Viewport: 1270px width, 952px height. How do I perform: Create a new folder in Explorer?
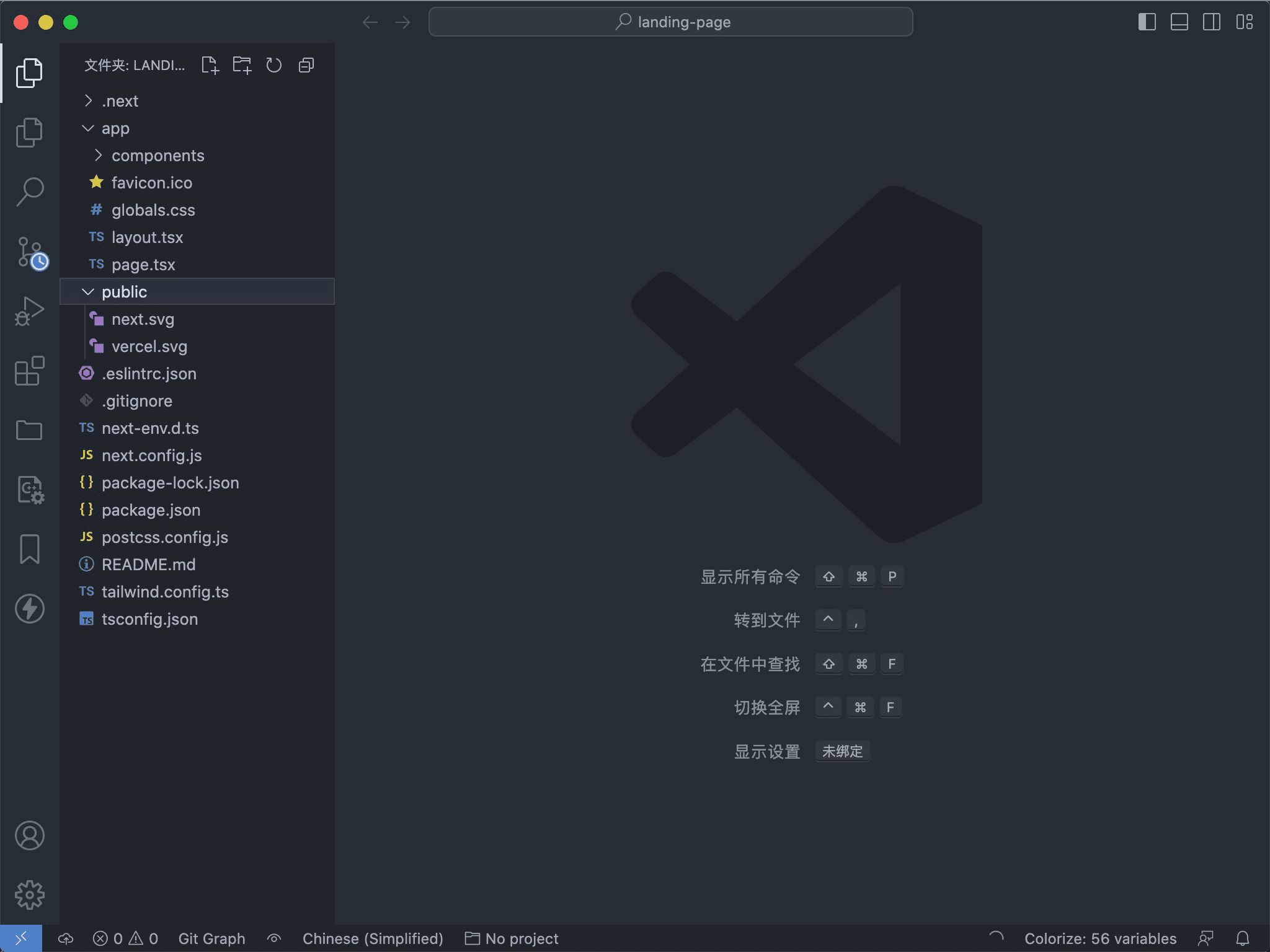point(242,65)
